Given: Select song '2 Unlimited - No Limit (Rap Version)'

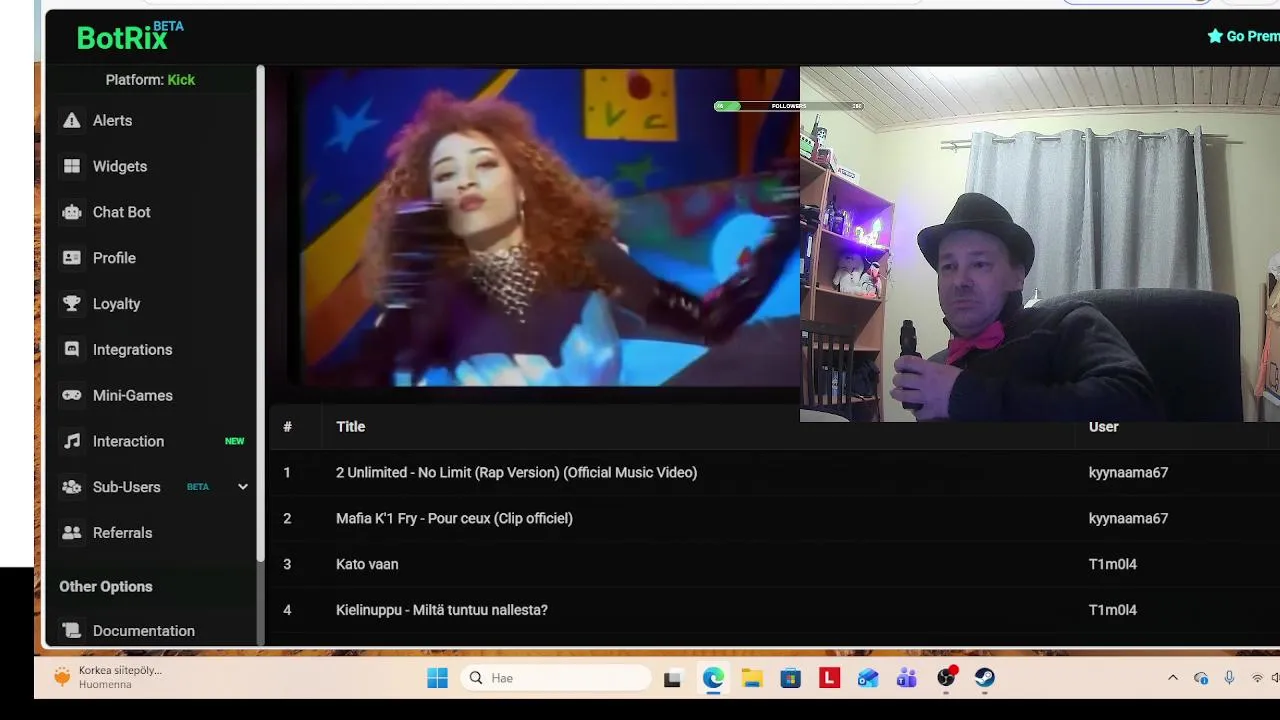Looking at the screenshot, I should tap(516, 473).
